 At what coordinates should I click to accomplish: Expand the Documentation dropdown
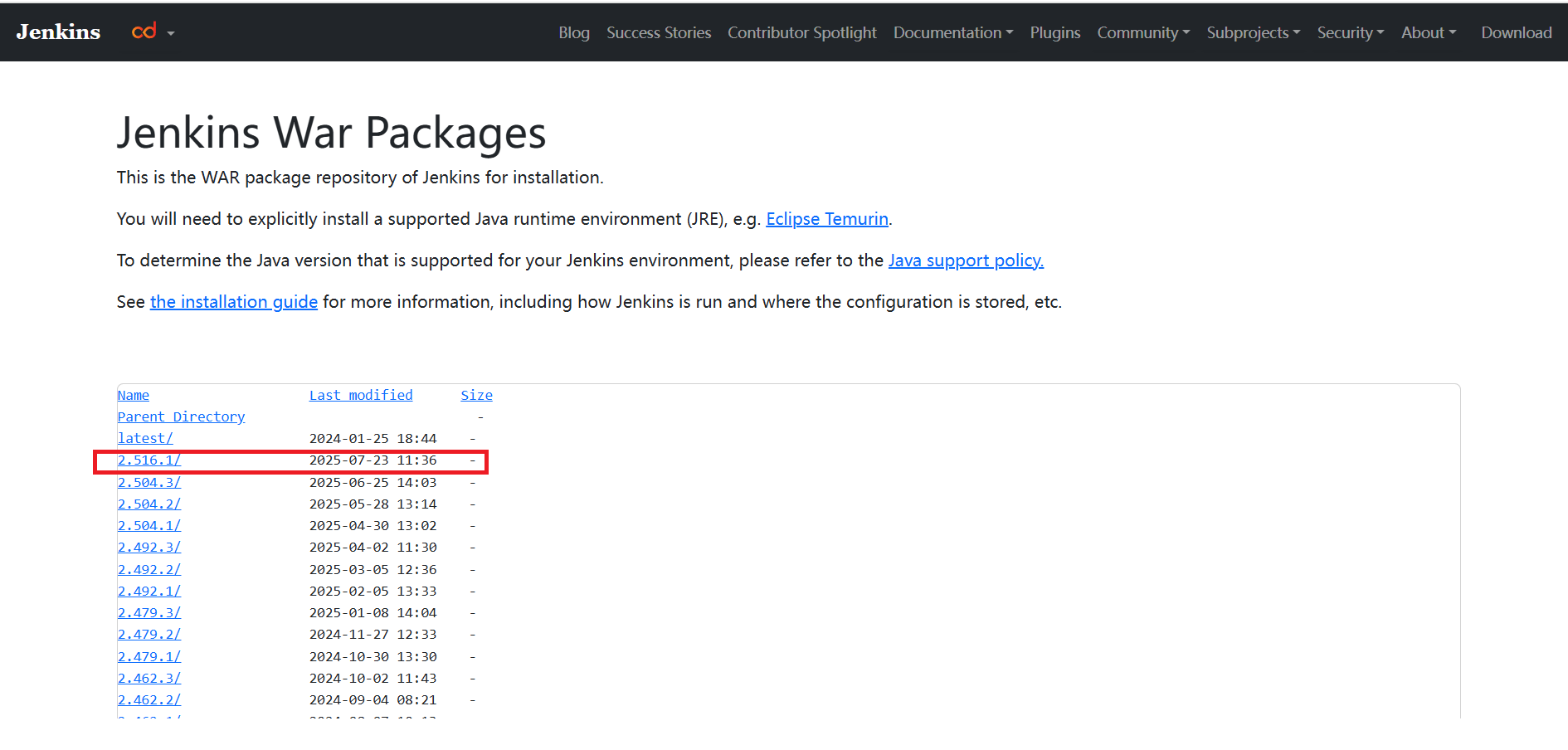click(x=953, y=32)
